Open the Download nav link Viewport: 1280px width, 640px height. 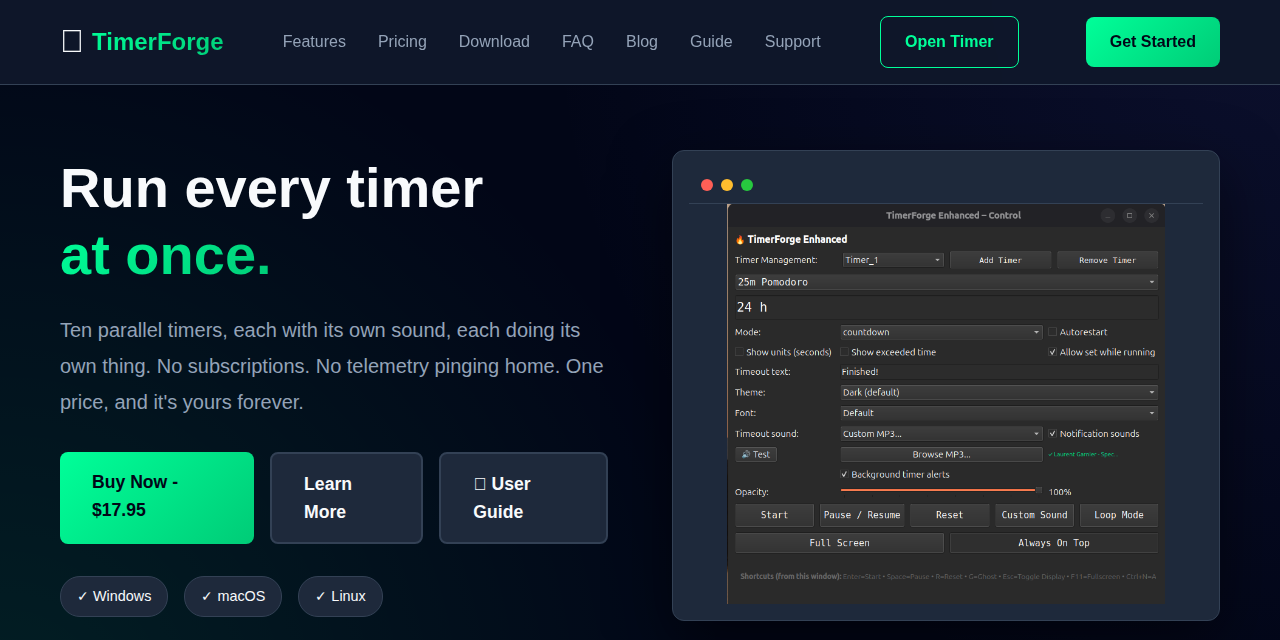pyautogui.click(x=494, y=41)
